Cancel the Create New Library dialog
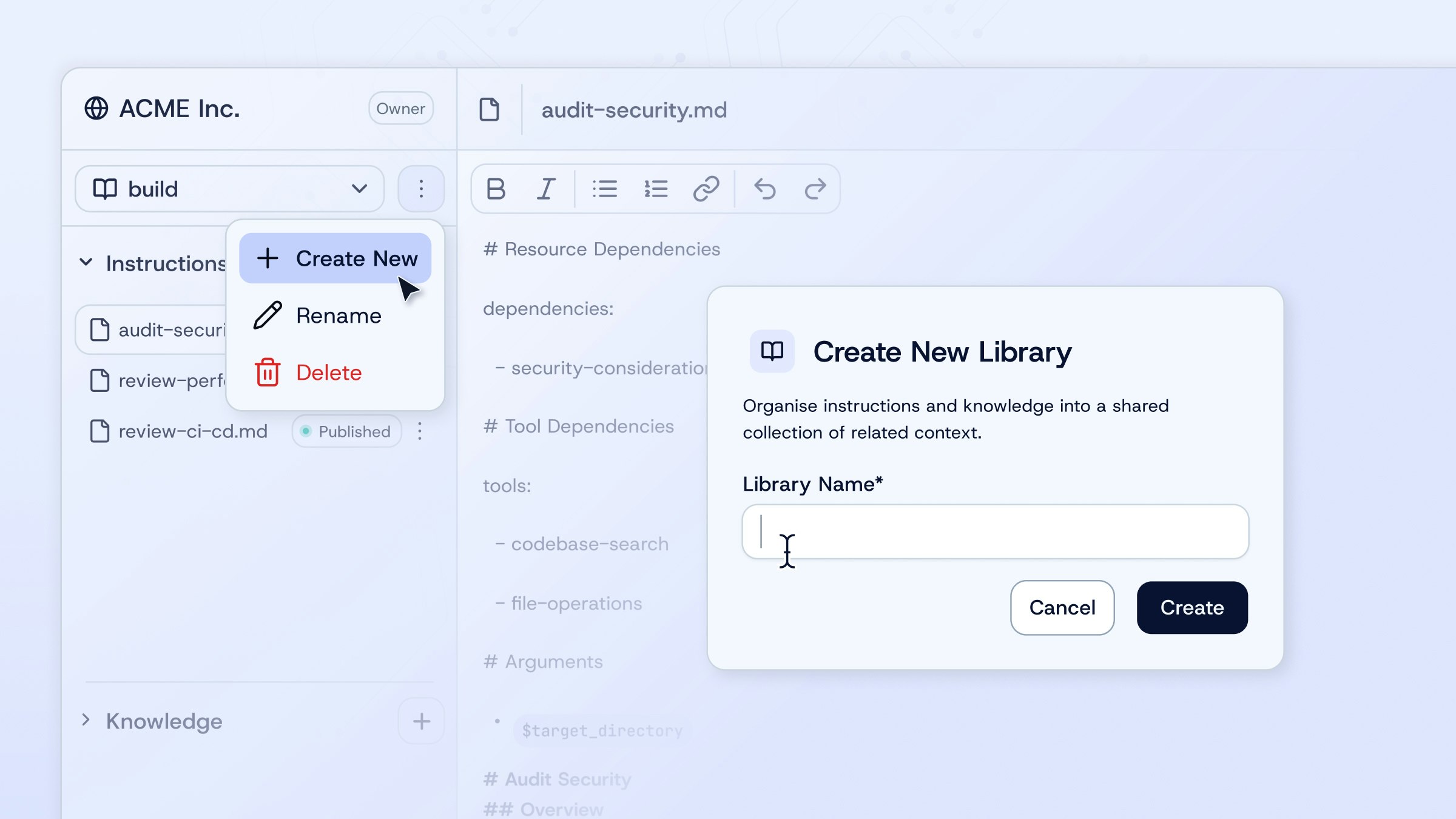 pyautogui.click(x=1062, y=607)
